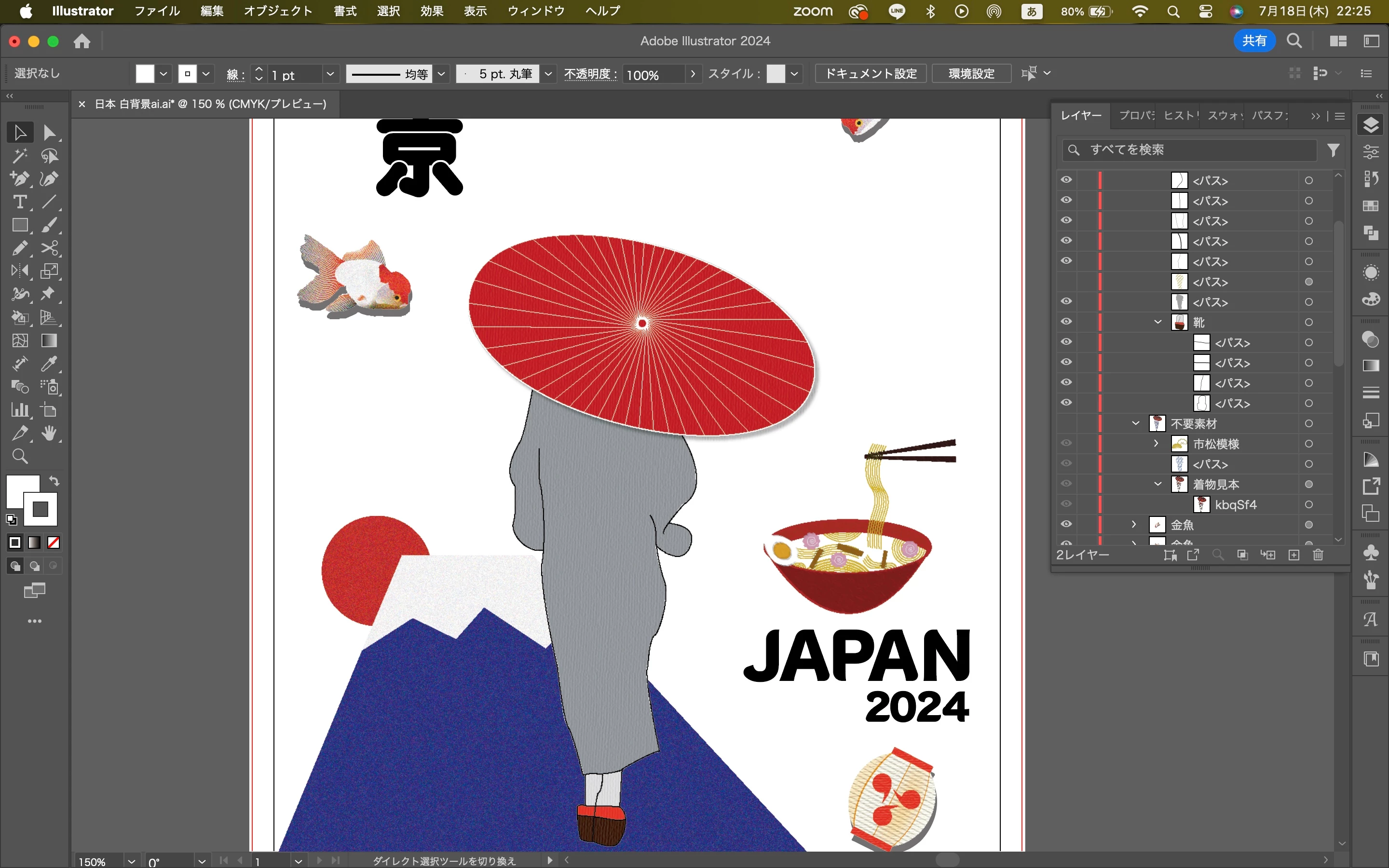Open the stroke weight dropdown
The width and height of the screenshot is (1389, 868).
[x=330, y=74]
